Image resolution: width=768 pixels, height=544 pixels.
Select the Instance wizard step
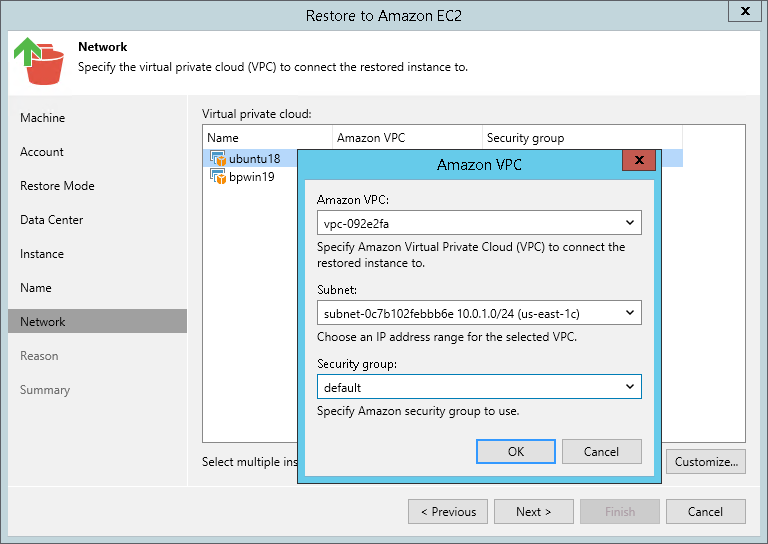coord(42,254)
